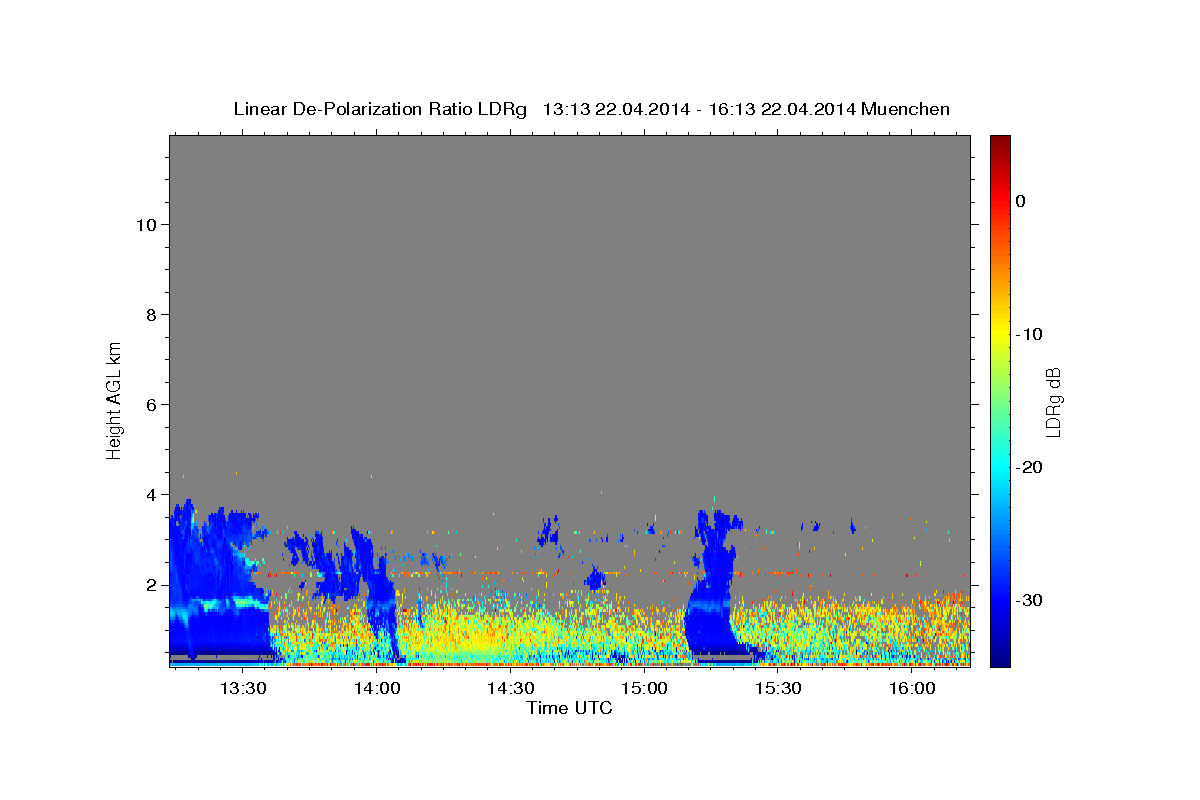Click the colorbar tick label '-10'
The height and width of the screenshot is (800, 1200).
coord(1029,334)
